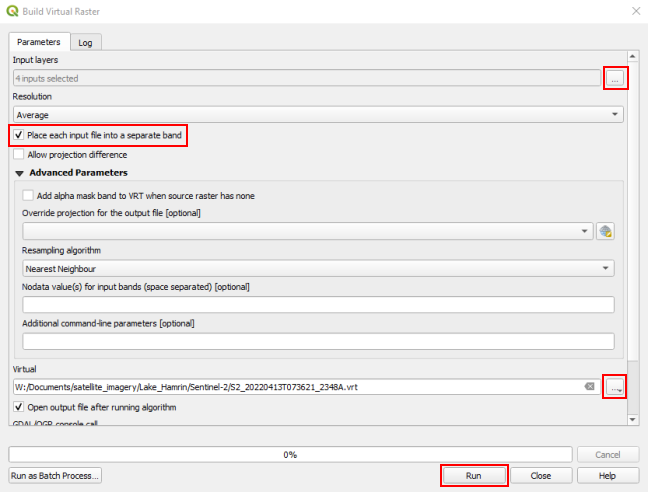The image size is (648, 492).
Task: Open the Resampling algorithm dropdown
Action: pyautogui.click(x=318, y=268)
